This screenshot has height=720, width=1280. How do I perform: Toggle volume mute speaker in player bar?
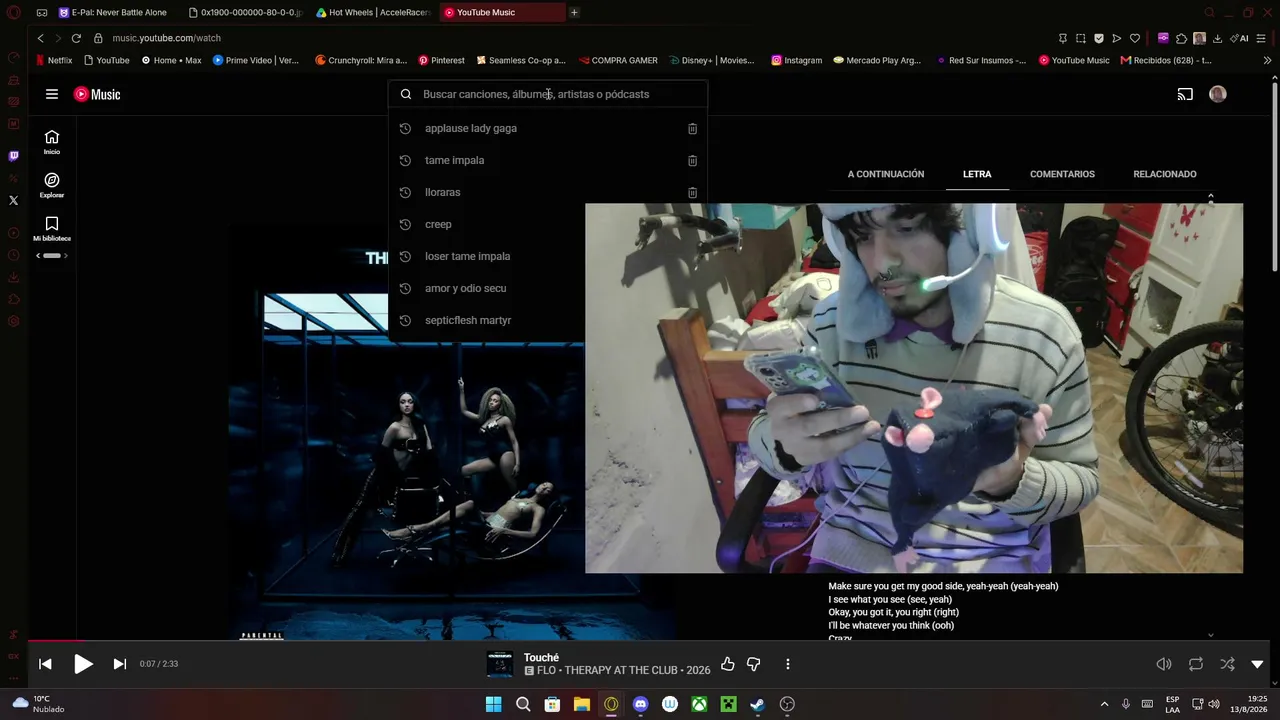[1164, 664]
